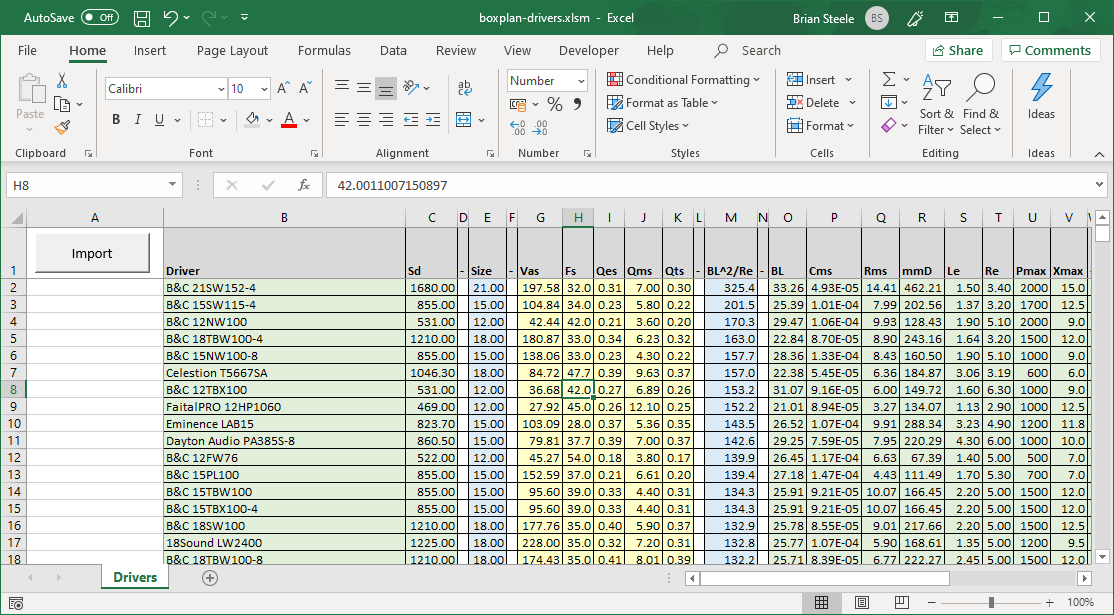Click the Paste button
Viewport: 1114px width, 615px height.
(30, 104)
